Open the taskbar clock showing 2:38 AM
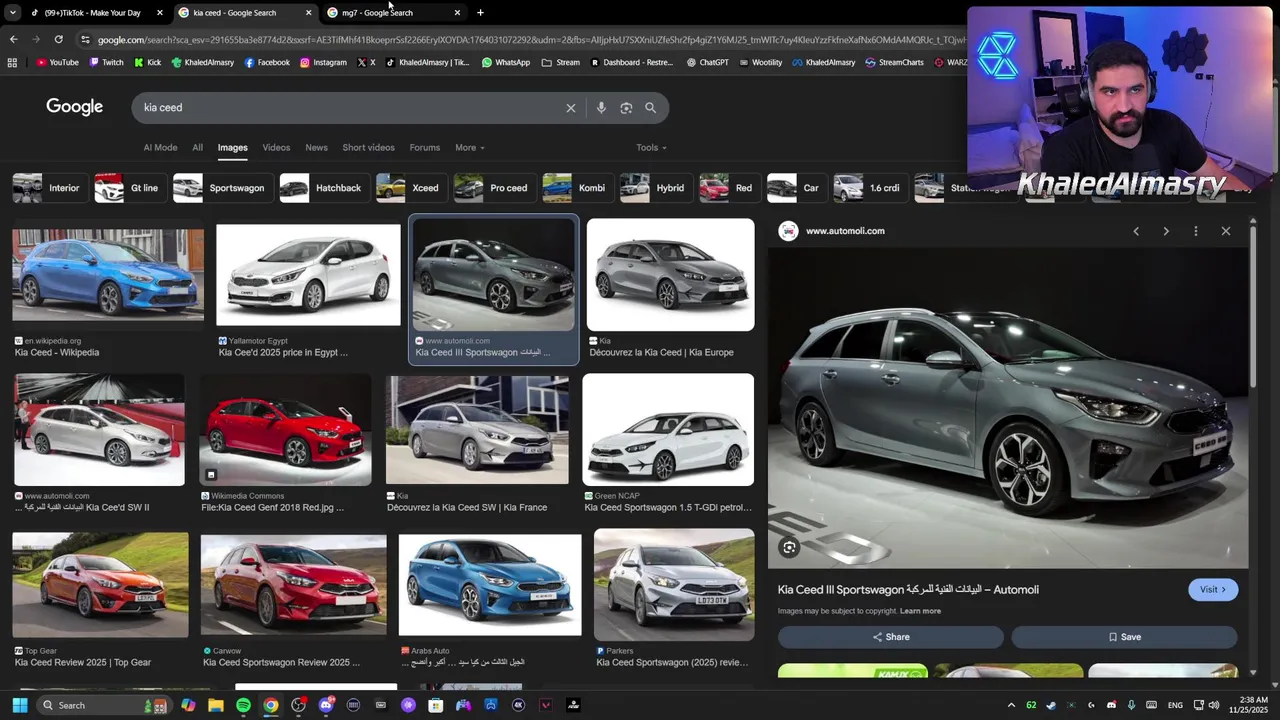 (x=1251, y=705)
